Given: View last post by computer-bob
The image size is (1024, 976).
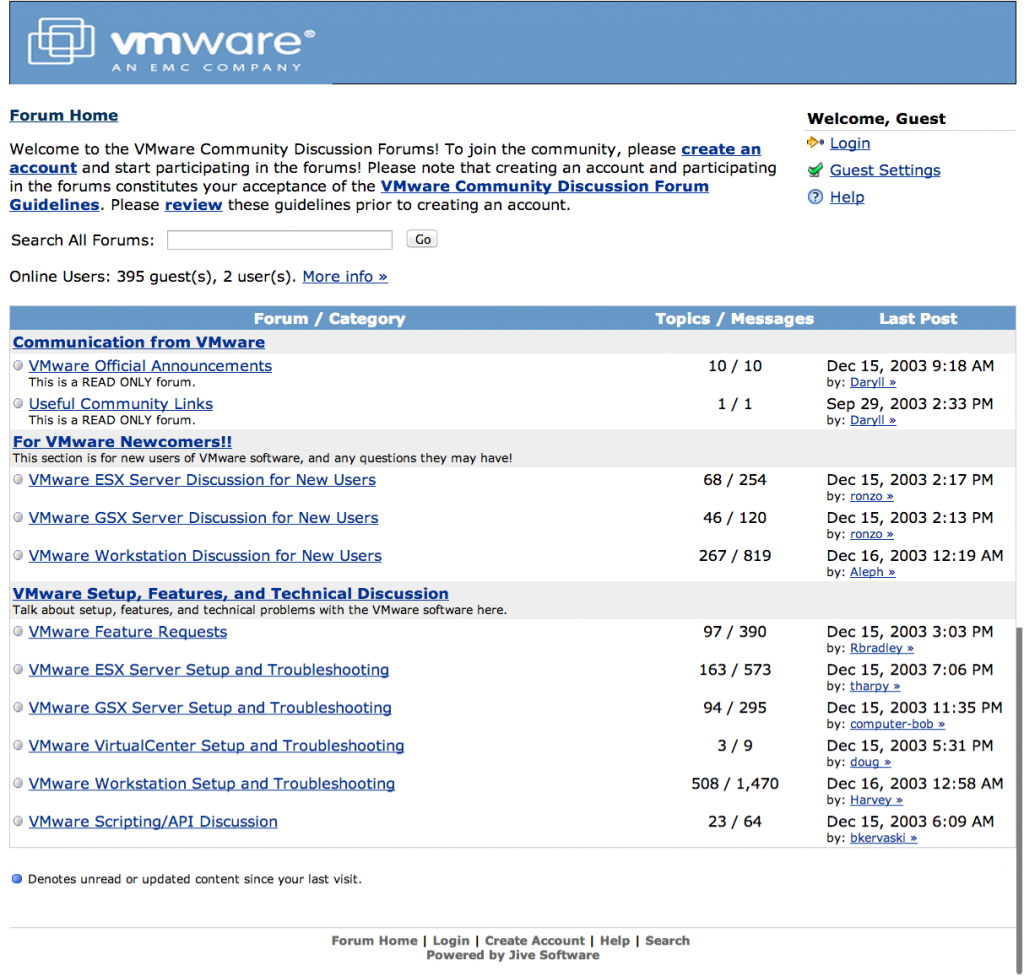Looking at the screenshot, I should [x=897, y=724].
